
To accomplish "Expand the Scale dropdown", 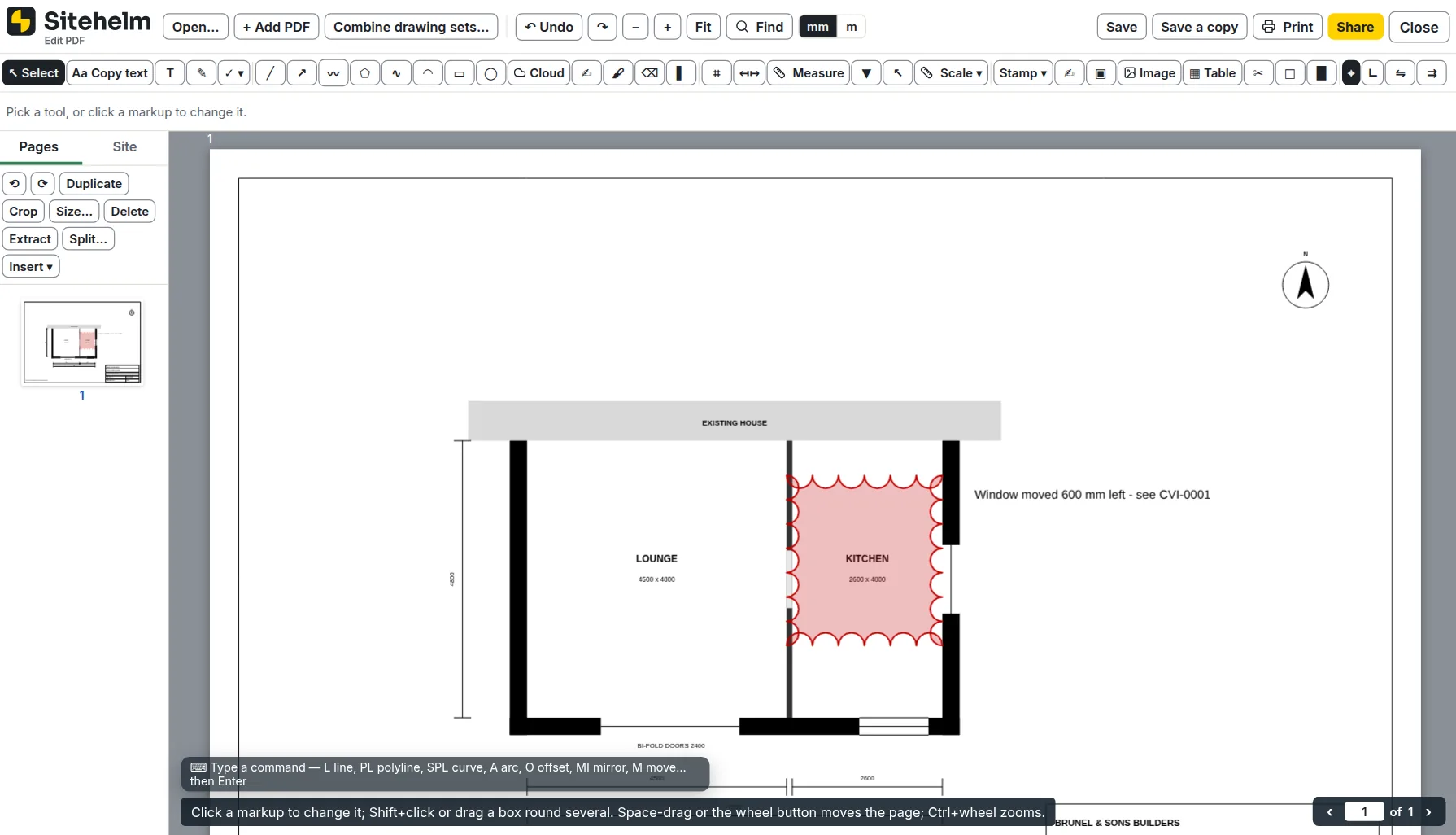I will click(x=952, y=73).
